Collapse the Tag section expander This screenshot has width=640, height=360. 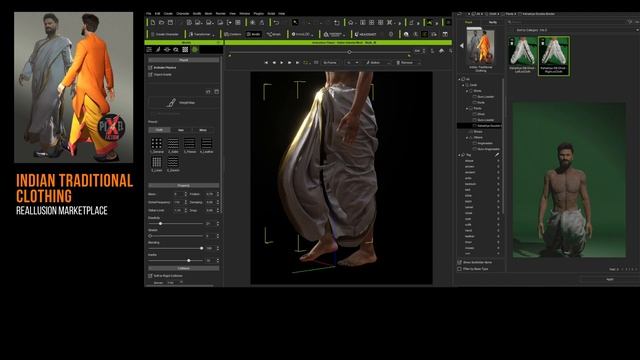point(459,155)
